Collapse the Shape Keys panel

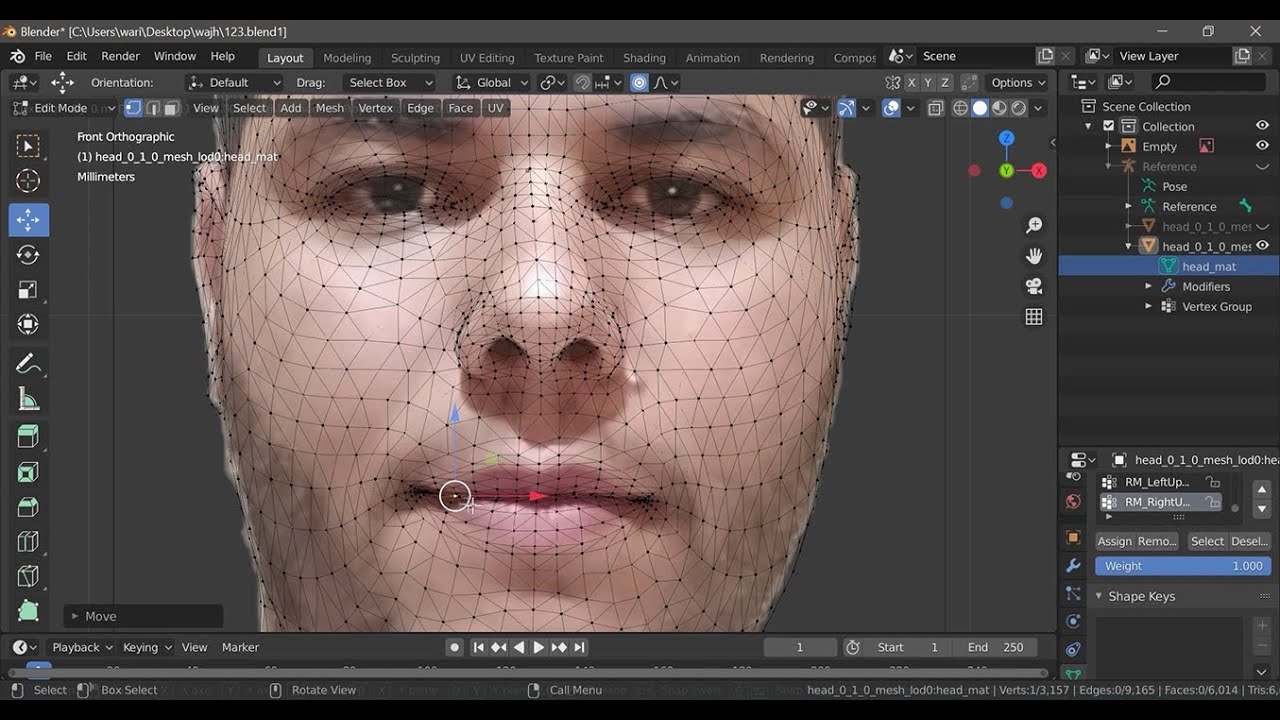1099,596
